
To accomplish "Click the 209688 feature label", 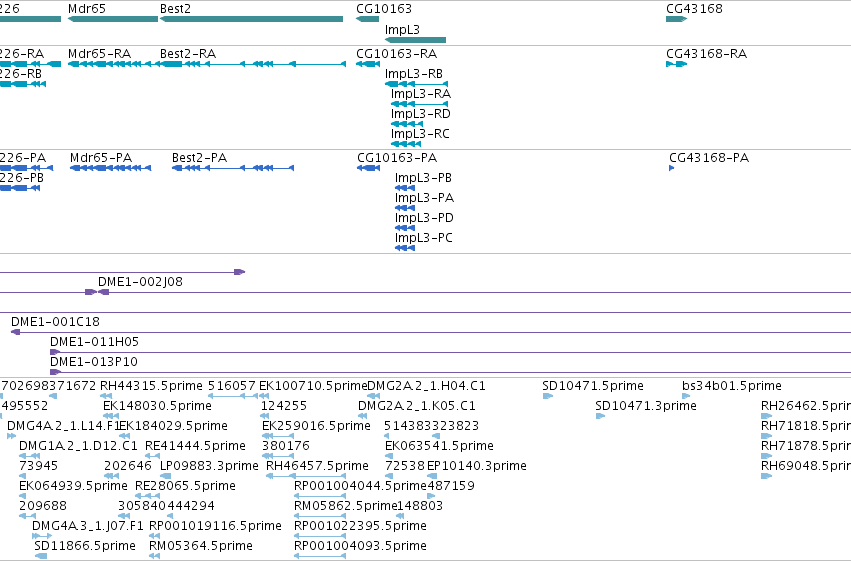I will coord(43,506).
